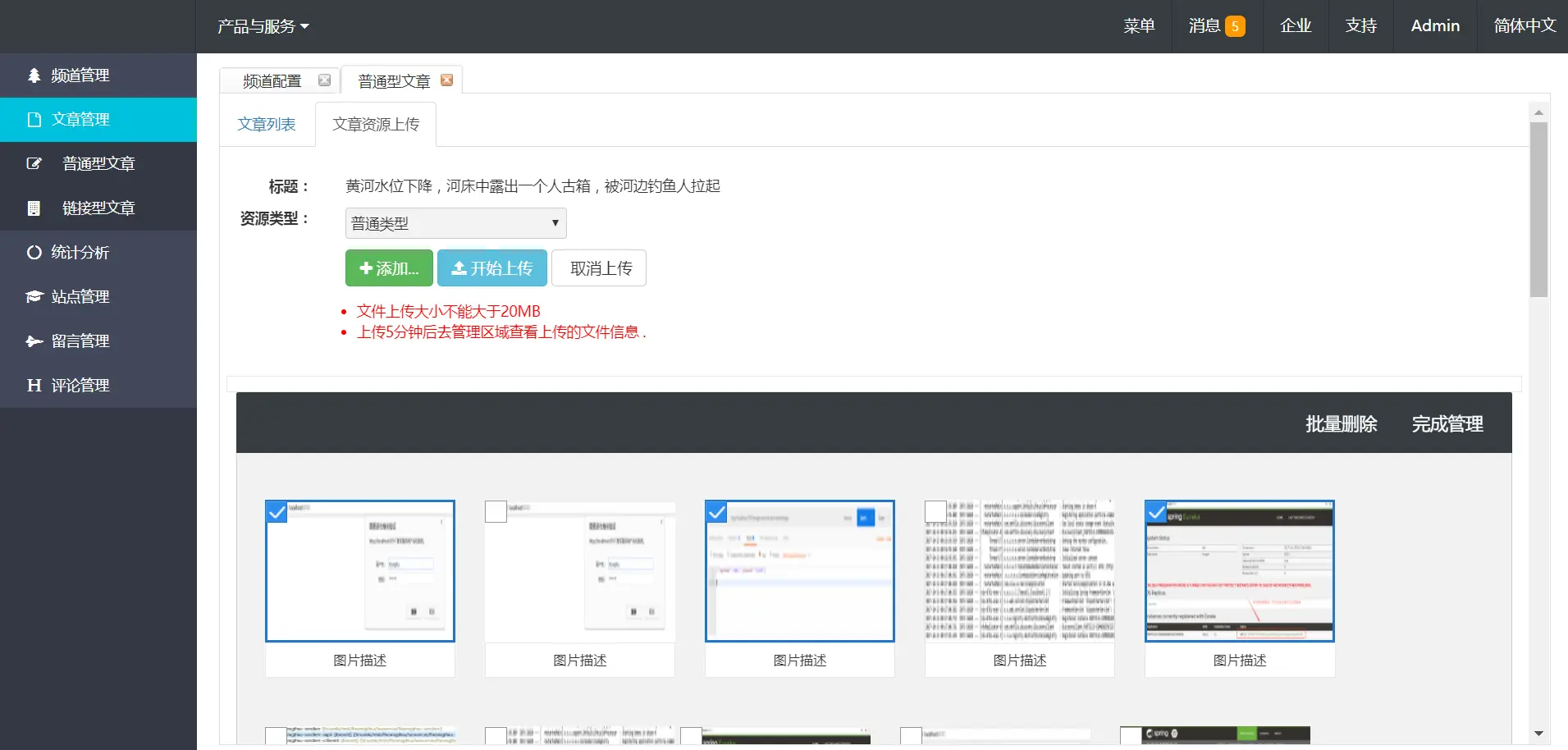Click the scrollbar up arrow
1568x750 pixels.
pos(1538,112)
